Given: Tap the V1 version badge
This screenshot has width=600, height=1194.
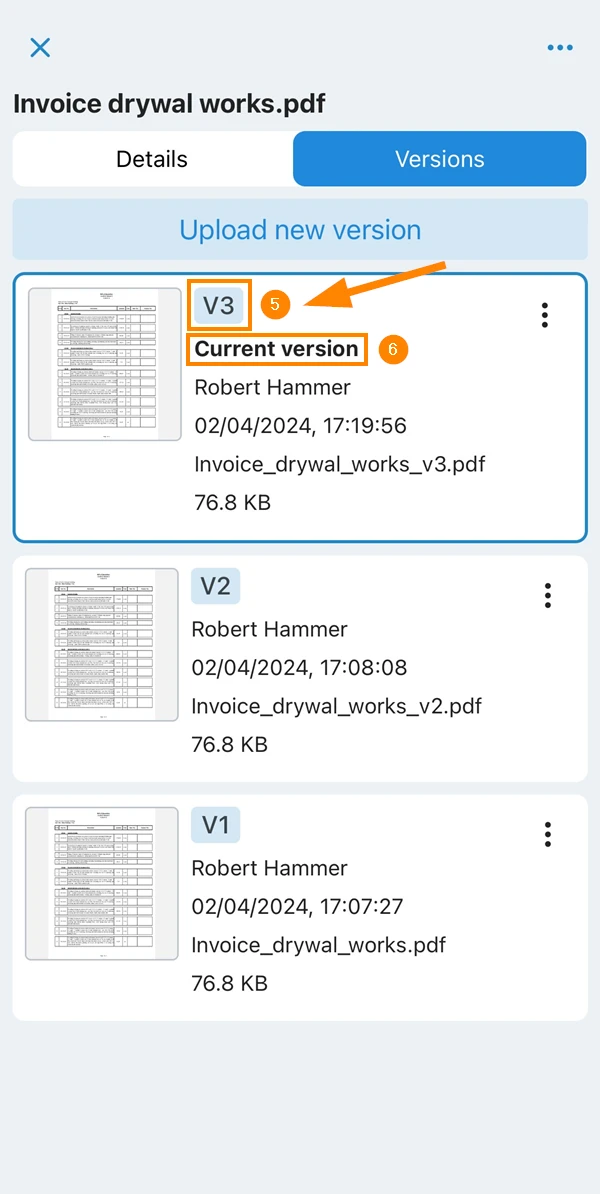Looking at the screenshot, I should pyautogui.click(x=215, y=825).
